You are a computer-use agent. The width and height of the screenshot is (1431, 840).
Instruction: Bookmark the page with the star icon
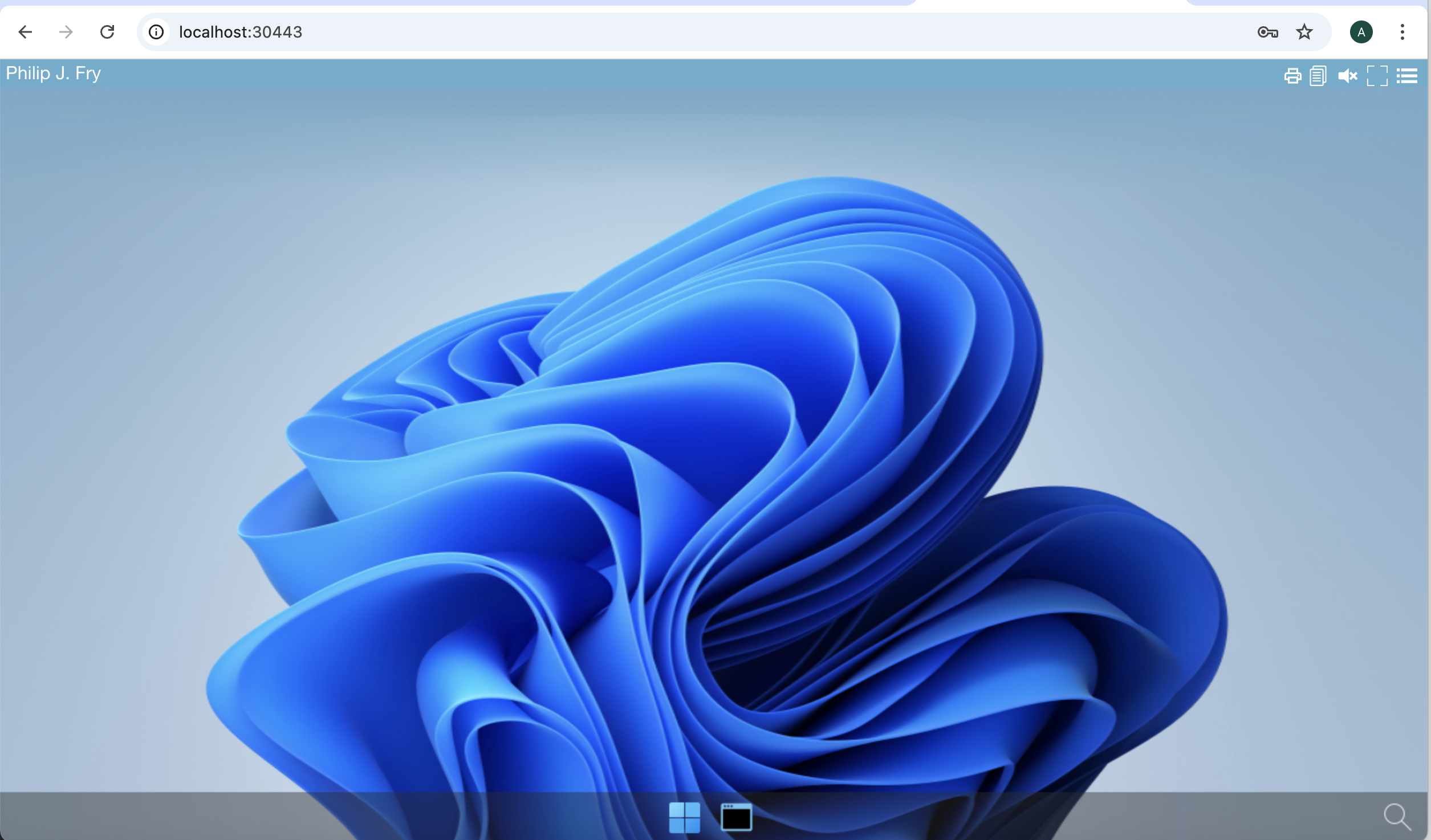pyautogui.click(x=1303, y=32)
